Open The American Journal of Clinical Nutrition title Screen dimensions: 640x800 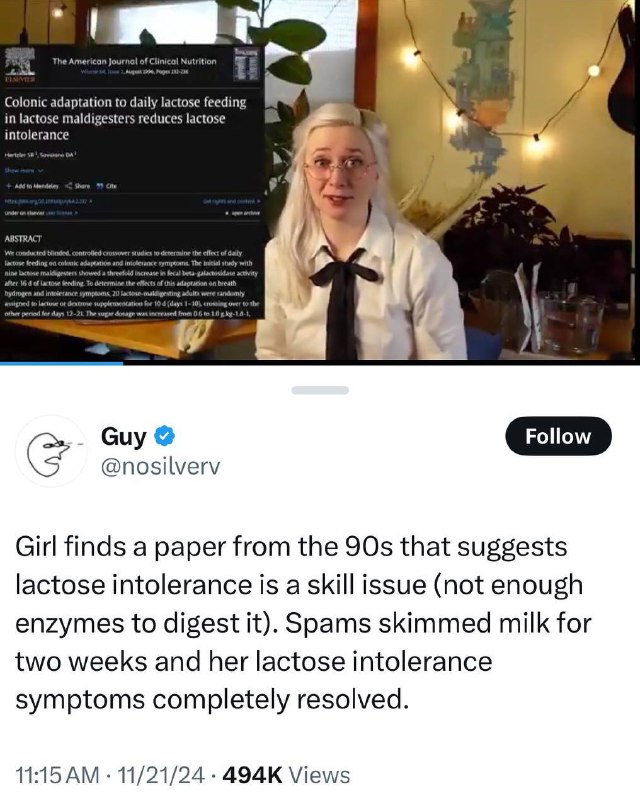[x=134, y=61]
